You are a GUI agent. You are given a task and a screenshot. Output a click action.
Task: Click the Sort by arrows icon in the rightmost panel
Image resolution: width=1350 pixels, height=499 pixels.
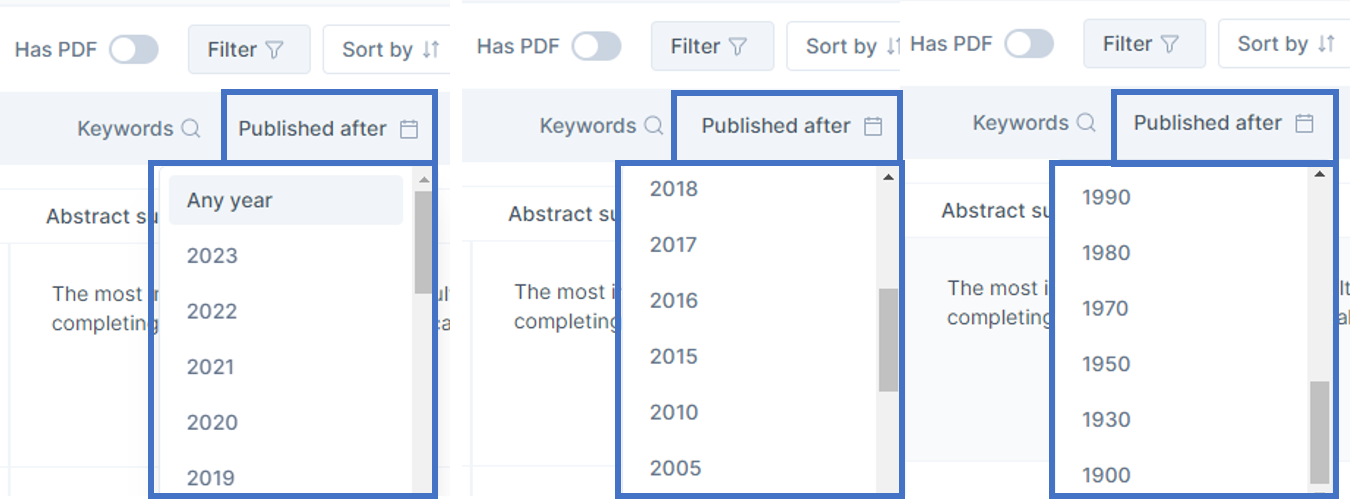coord(1326,44)
